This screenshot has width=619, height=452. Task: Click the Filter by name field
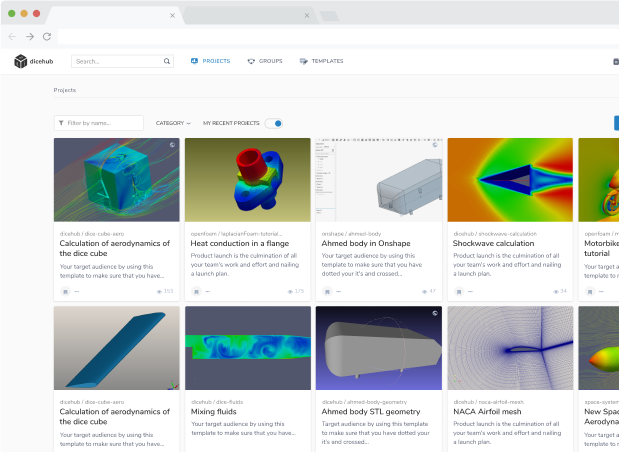pyautogui.click(x=99, y=123)
